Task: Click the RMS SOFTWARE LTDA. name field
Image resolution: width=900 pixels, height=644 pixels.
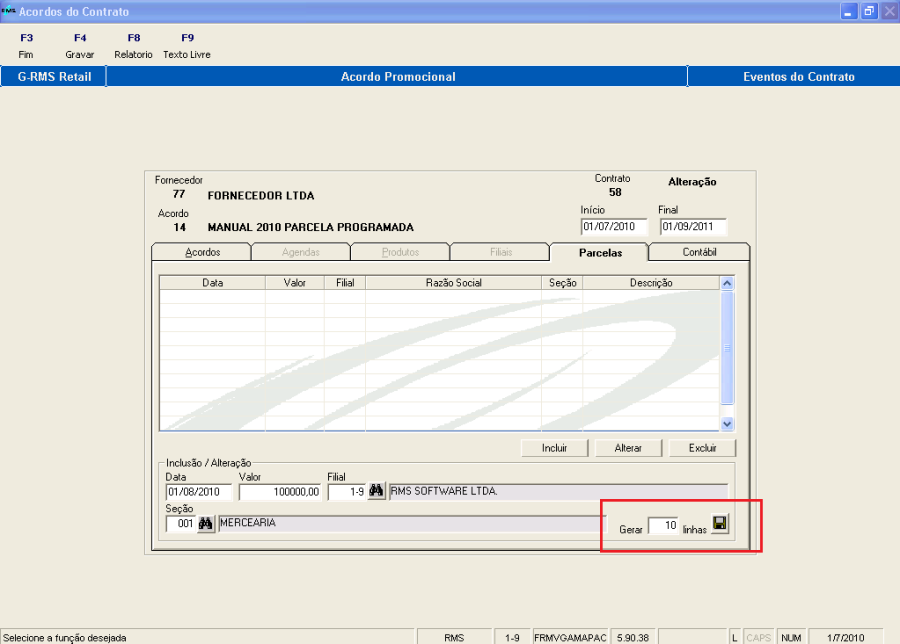Action: (x=558, y=492)
